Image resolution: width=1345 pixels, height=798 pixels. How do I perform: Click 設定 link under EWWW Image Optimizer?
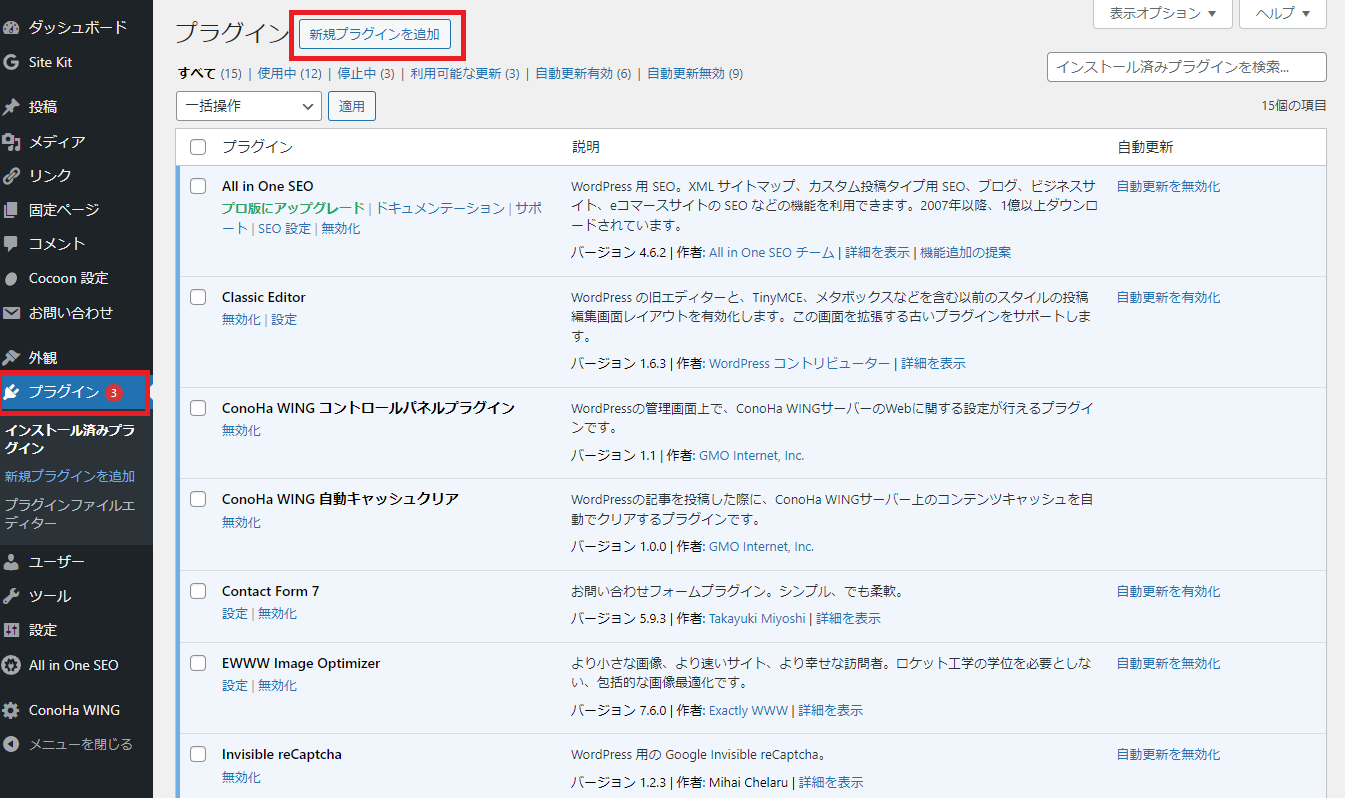click(234, 686)
